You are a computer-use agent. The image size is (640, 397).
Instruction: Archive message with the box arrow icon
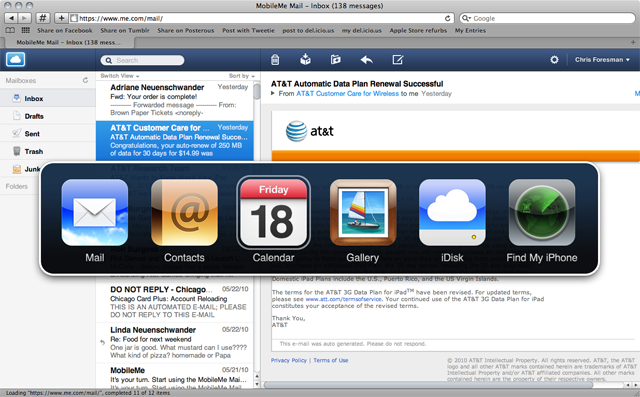305,60
